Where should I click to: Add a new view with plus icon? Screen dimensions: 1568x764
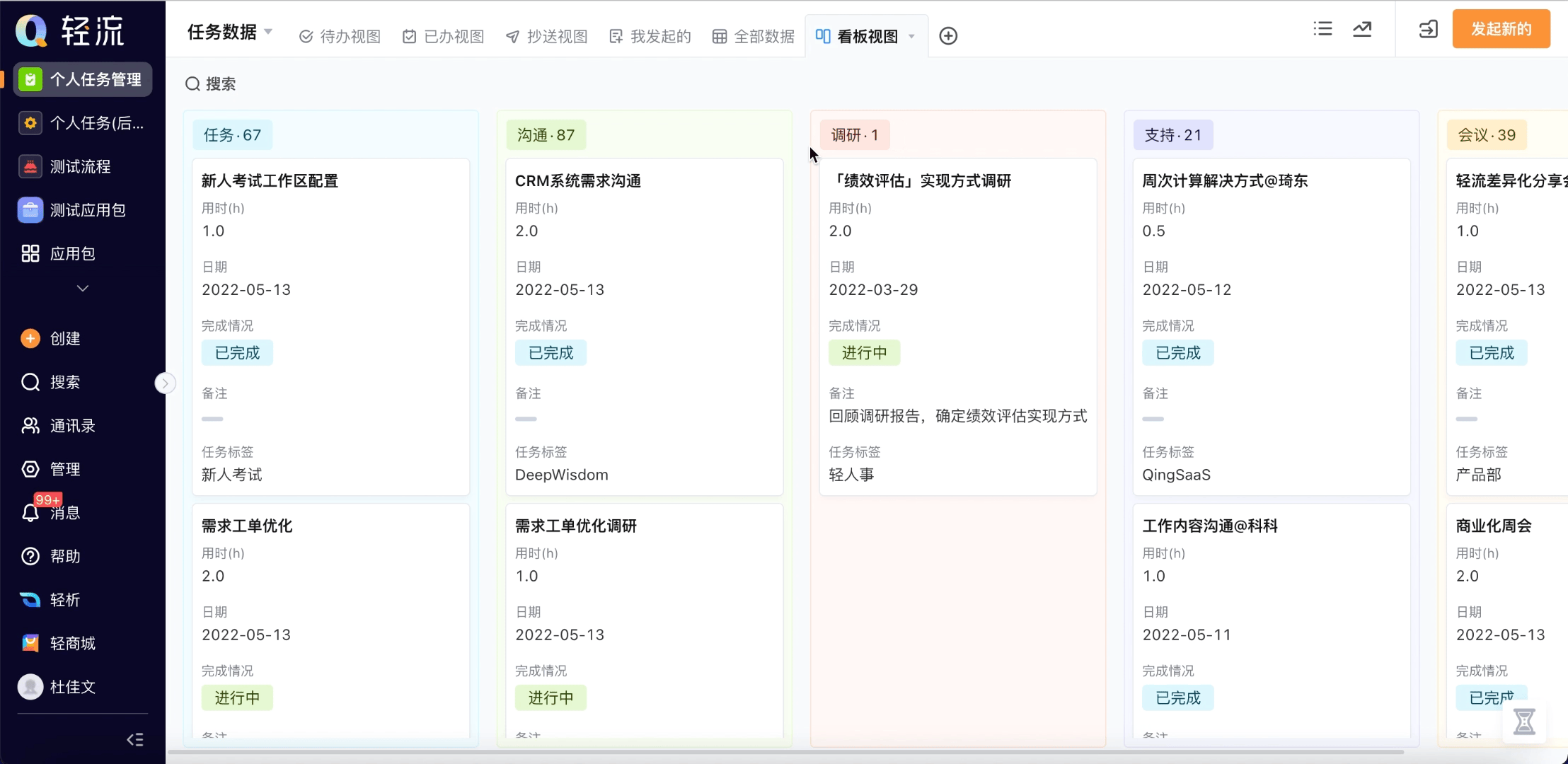pyautogui.click(x=948, y=36)
